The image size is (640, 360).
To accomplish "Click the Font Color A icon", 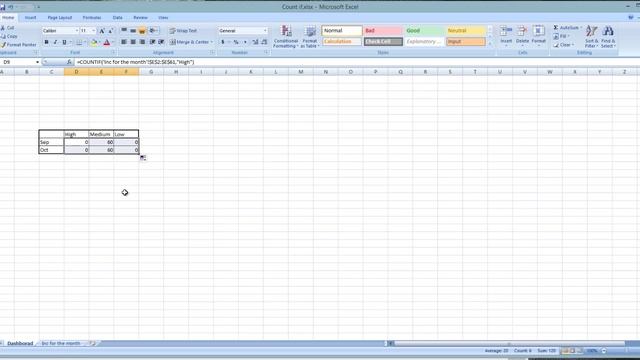I will (x=107, y=42).
